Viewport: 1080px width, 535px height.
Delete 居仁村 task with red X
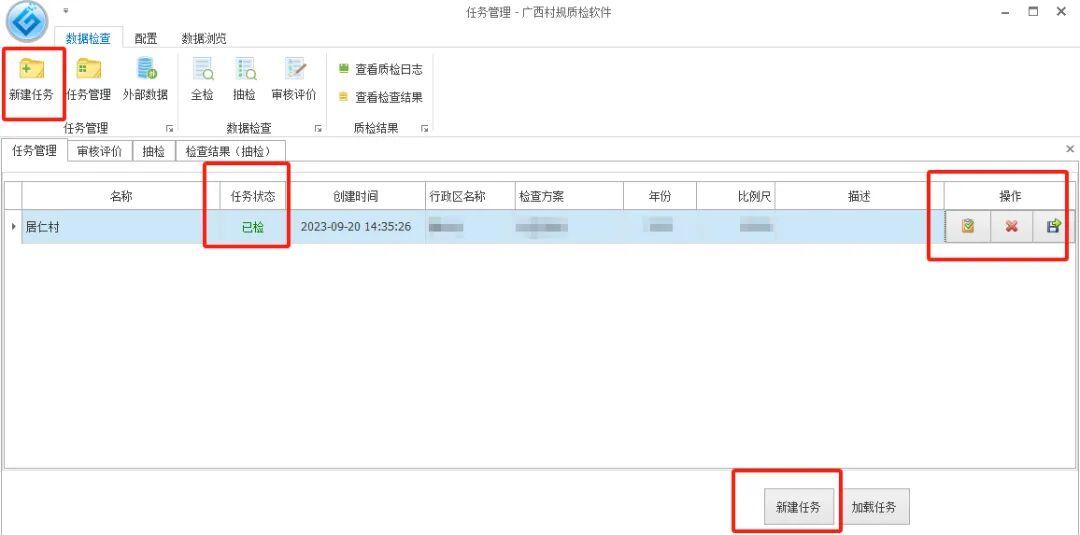click(1011, 226)
